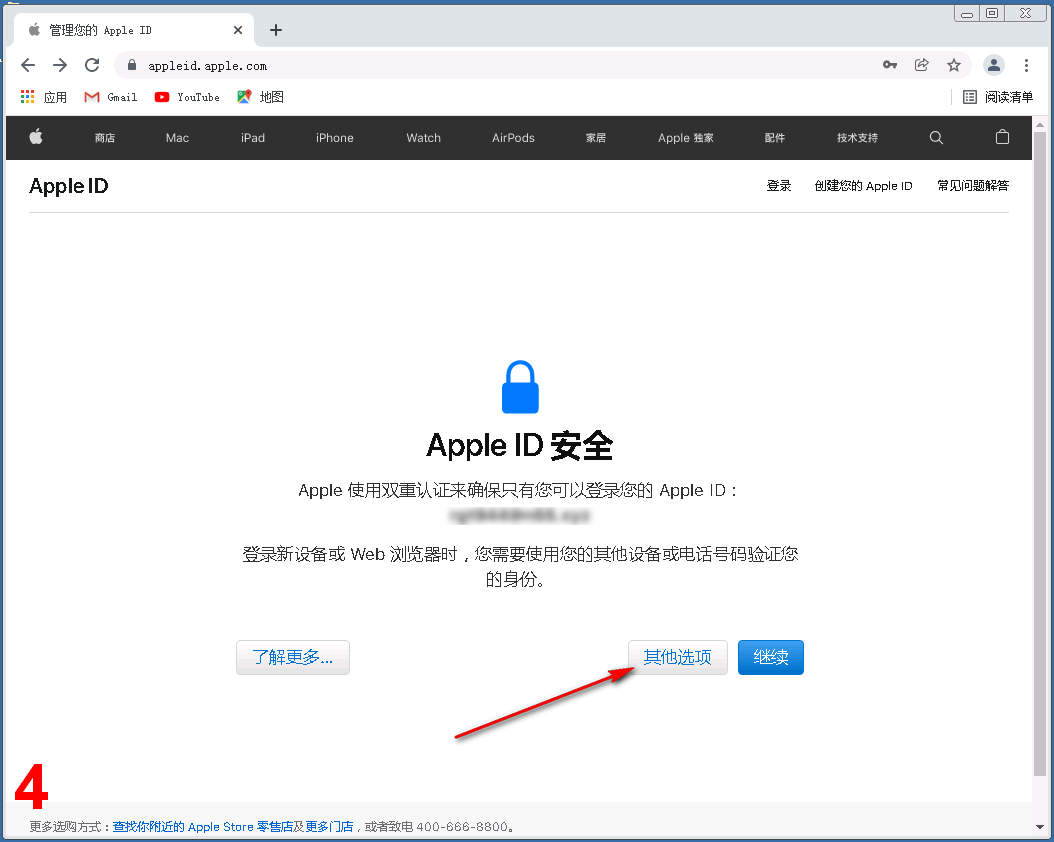The height and width of the screenshot is (842, 1054).
Task: Open the 常见问题解答 FAQ link
Action: point(973,185)
